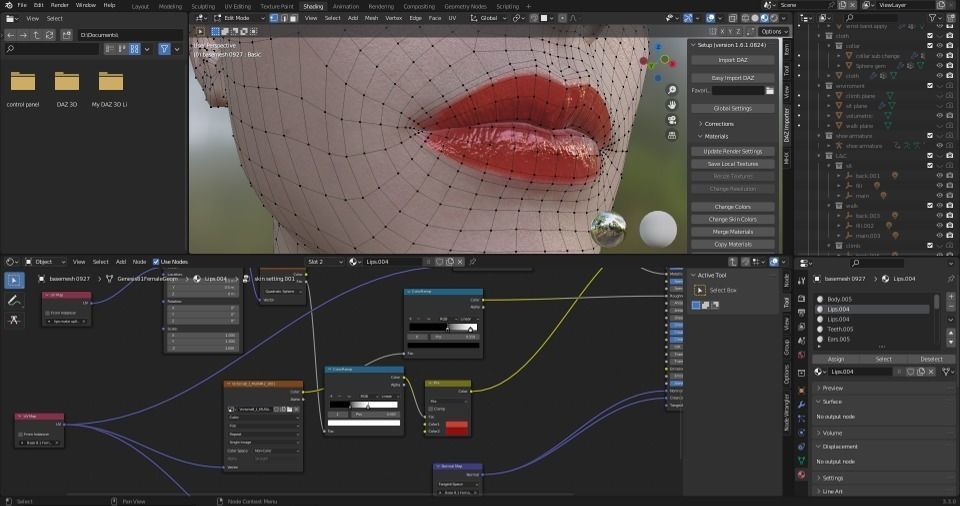Click the Merge Materials button
This screenshot has width=960, height=506.
(733, 231)
